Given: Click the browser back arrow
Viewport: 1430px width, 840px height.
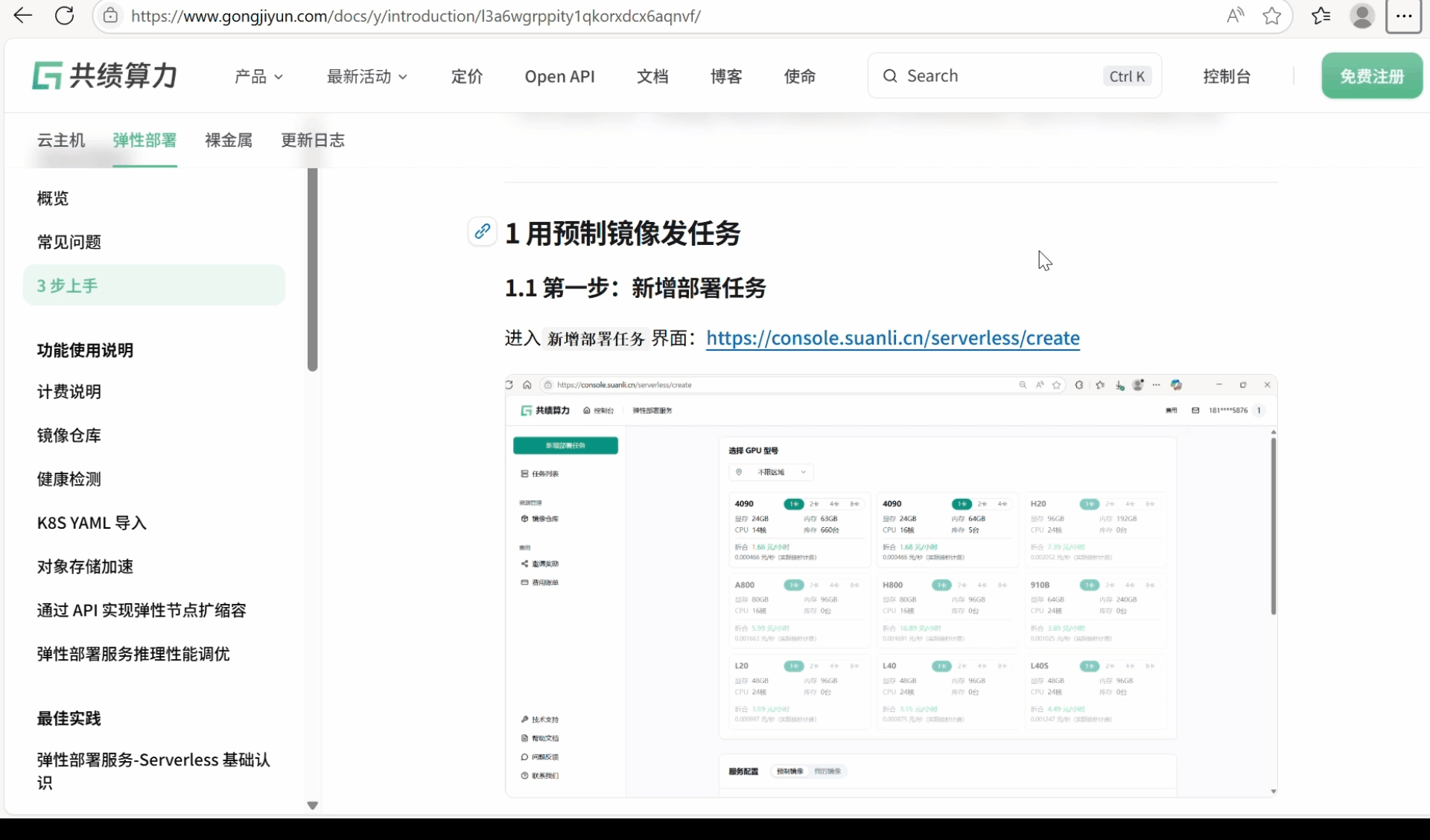Looking at the screenshot, I should tap(23, 16).
